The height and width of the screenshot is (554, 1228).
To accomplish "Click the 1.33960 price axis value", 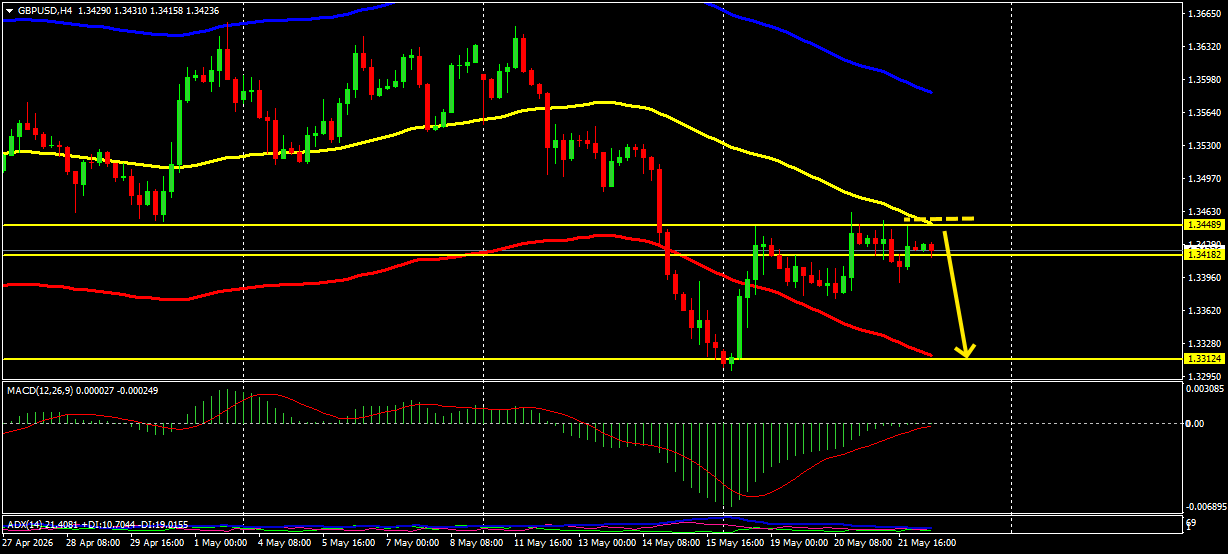I will 1202,278.
